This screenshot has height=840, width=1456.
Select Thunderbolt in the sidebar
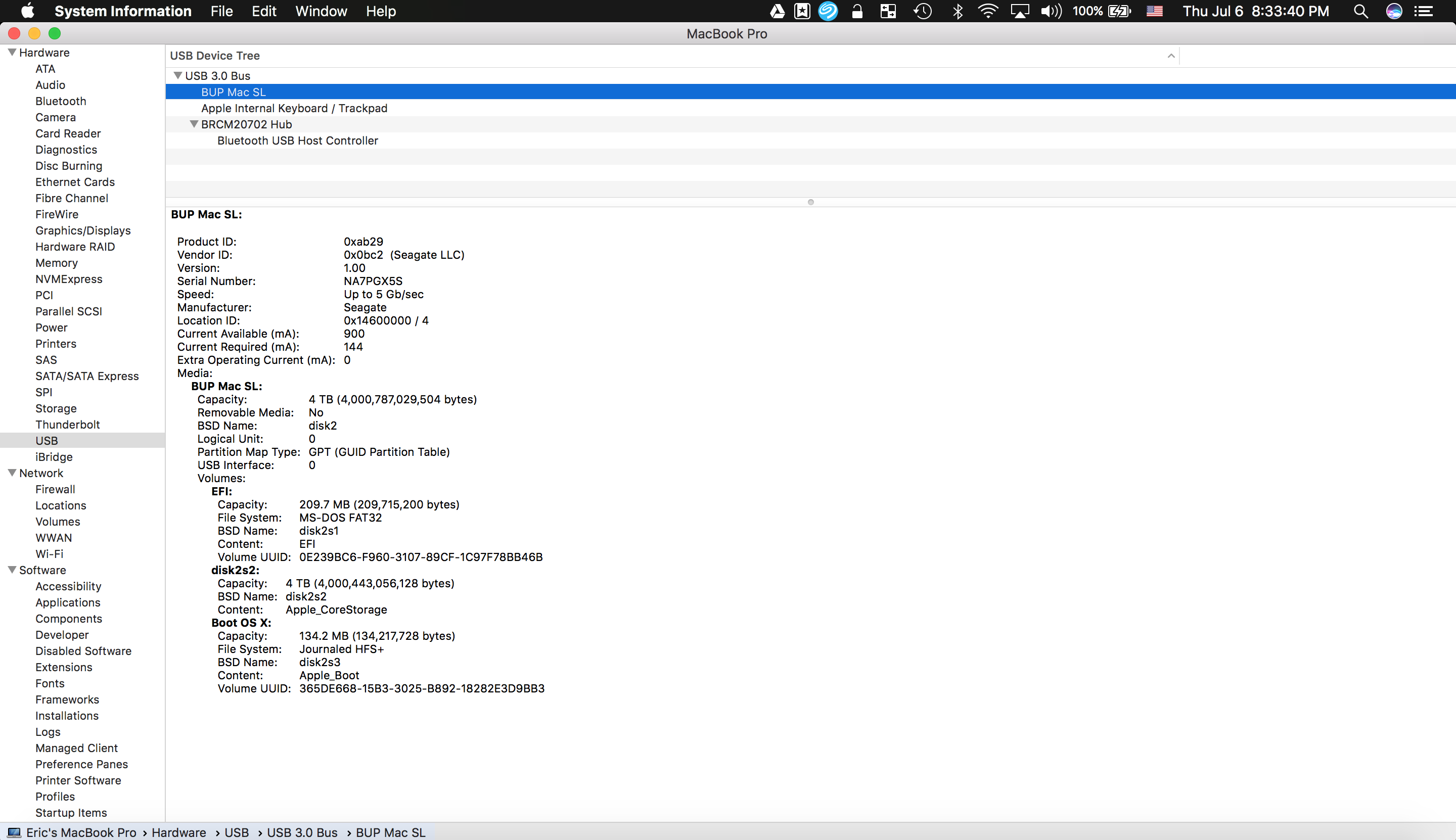click(x=68, y=425)
